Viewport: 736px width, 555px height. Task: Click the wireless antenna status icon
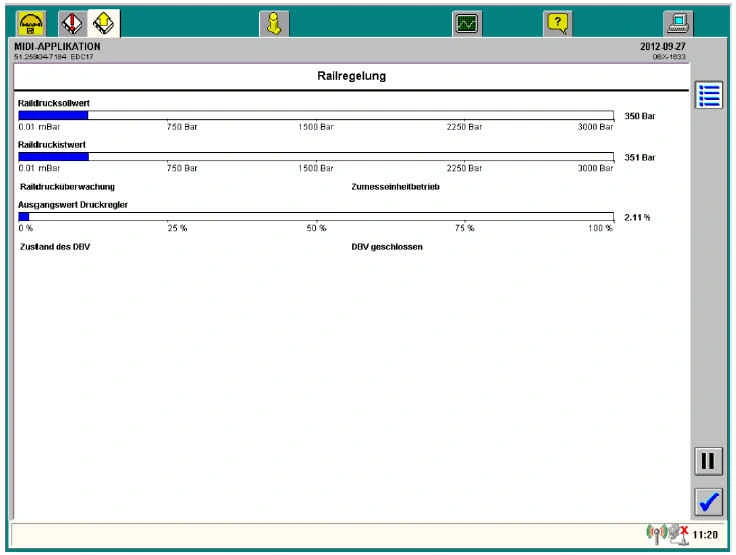coord(656,535)
